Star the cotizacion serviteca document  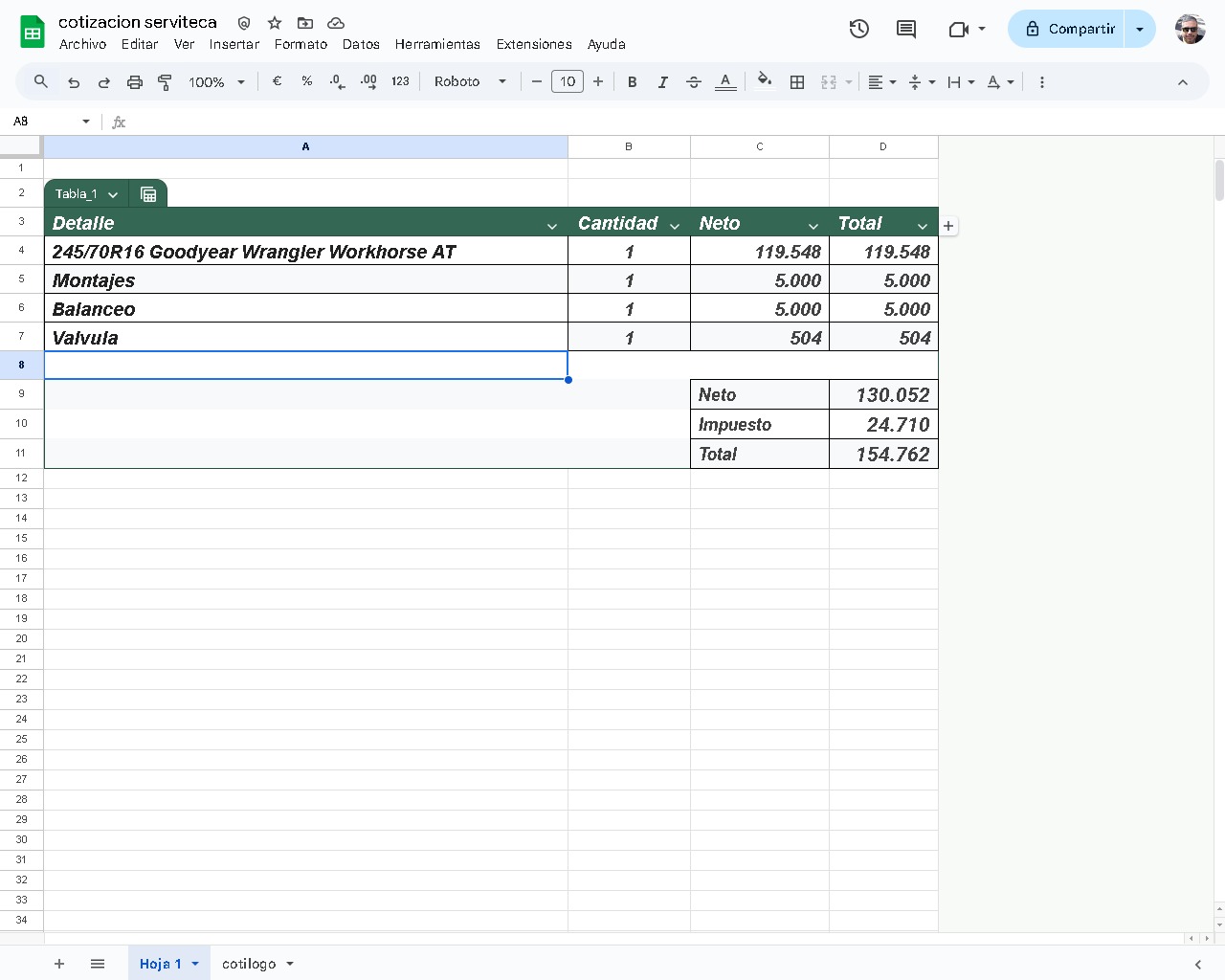[275, 23]
